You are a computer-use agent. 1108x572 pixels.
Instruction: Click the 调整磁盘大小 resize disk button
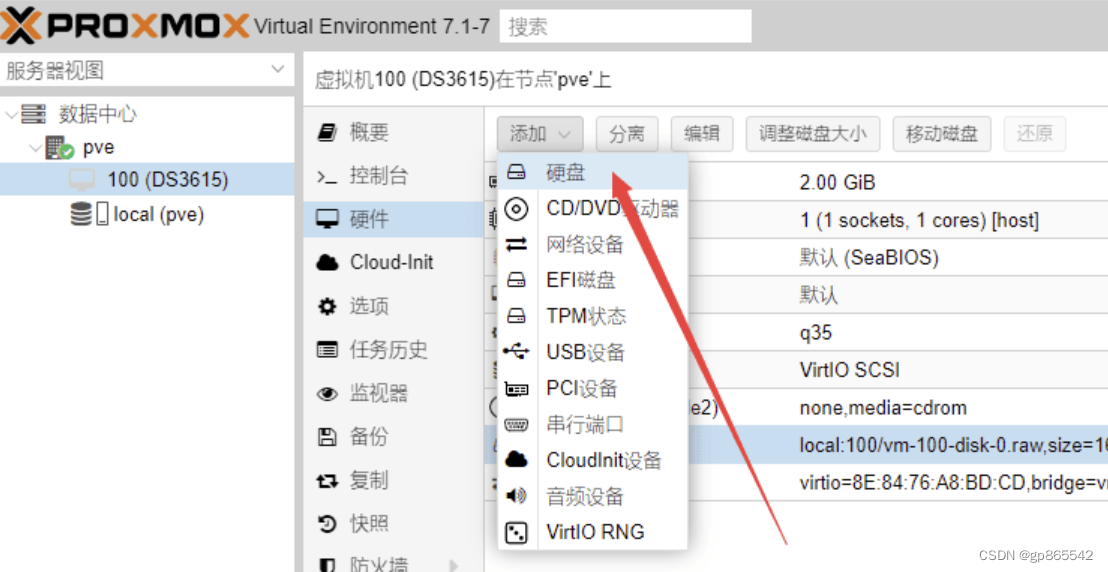tap(813, 134)
